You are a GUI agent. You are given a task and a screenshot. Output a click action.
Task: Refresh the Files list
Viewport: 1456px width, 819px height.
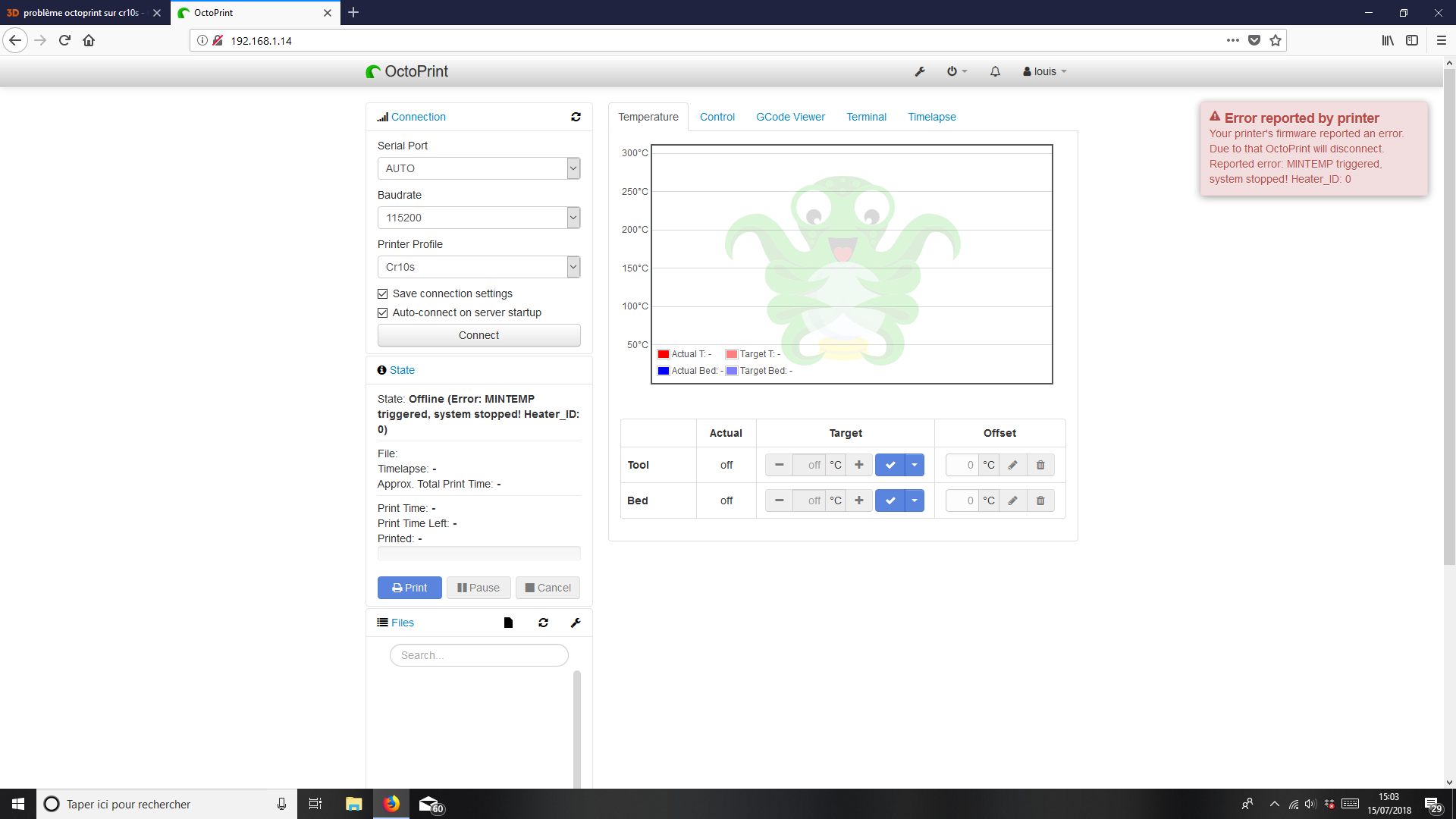(x=544, y=623)
